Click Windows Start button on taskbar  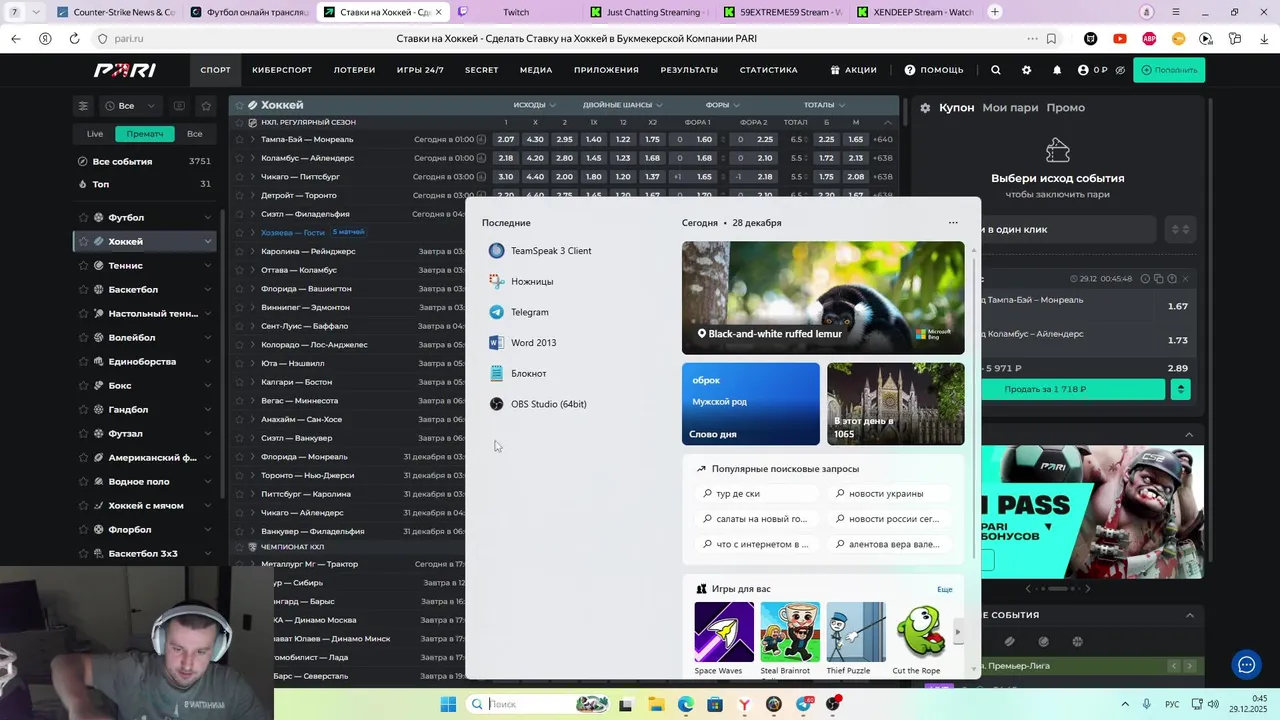click(448, 704)
